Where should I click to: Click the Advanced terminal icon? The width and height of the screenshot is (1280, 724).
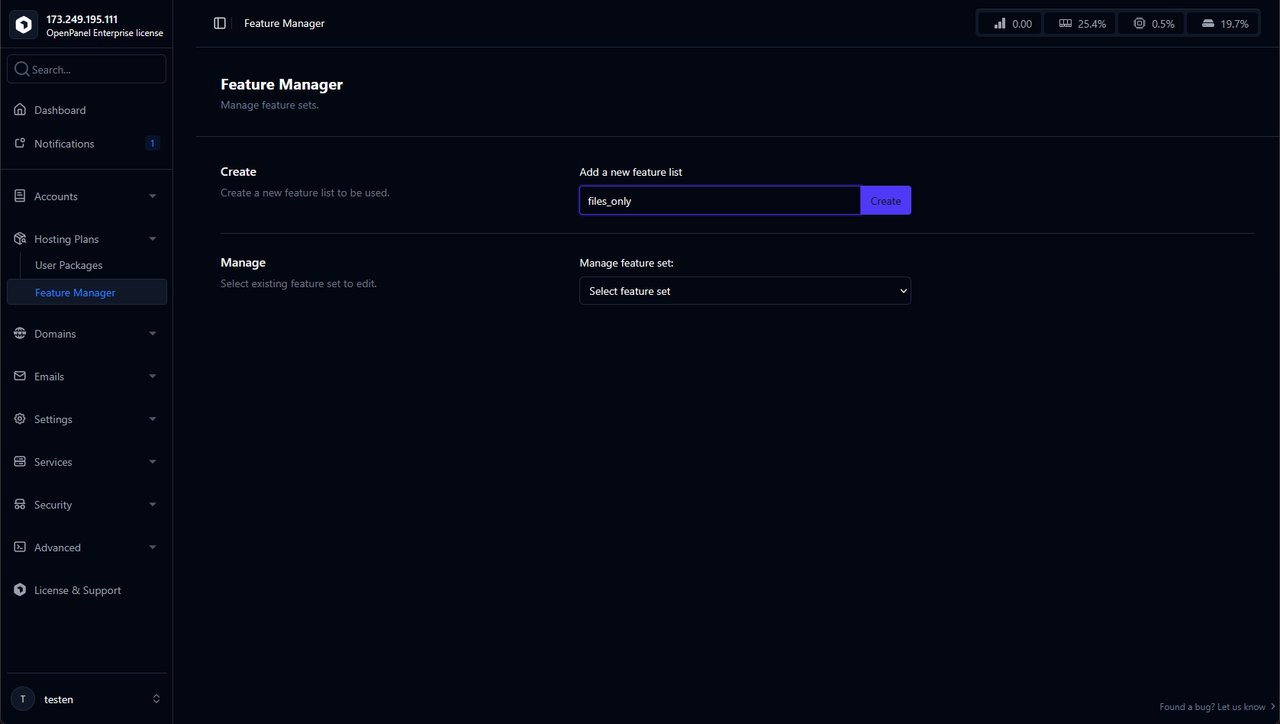point(20,548)
